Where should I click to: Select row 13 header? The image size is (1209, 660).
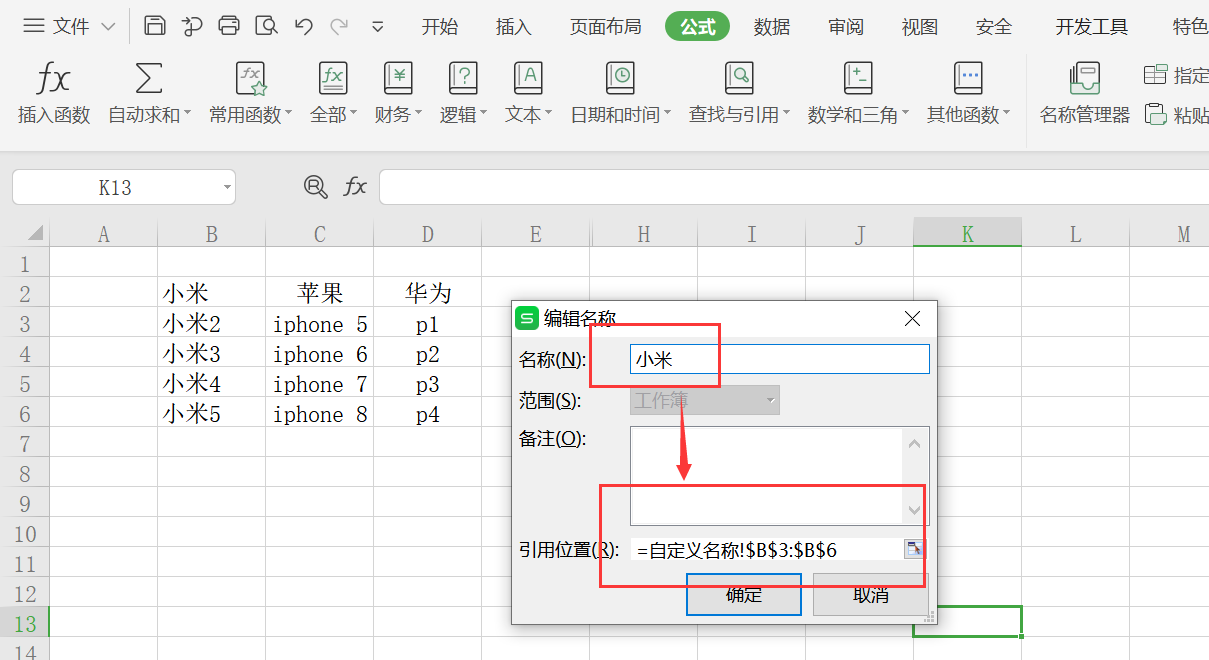tap(25, 623)
